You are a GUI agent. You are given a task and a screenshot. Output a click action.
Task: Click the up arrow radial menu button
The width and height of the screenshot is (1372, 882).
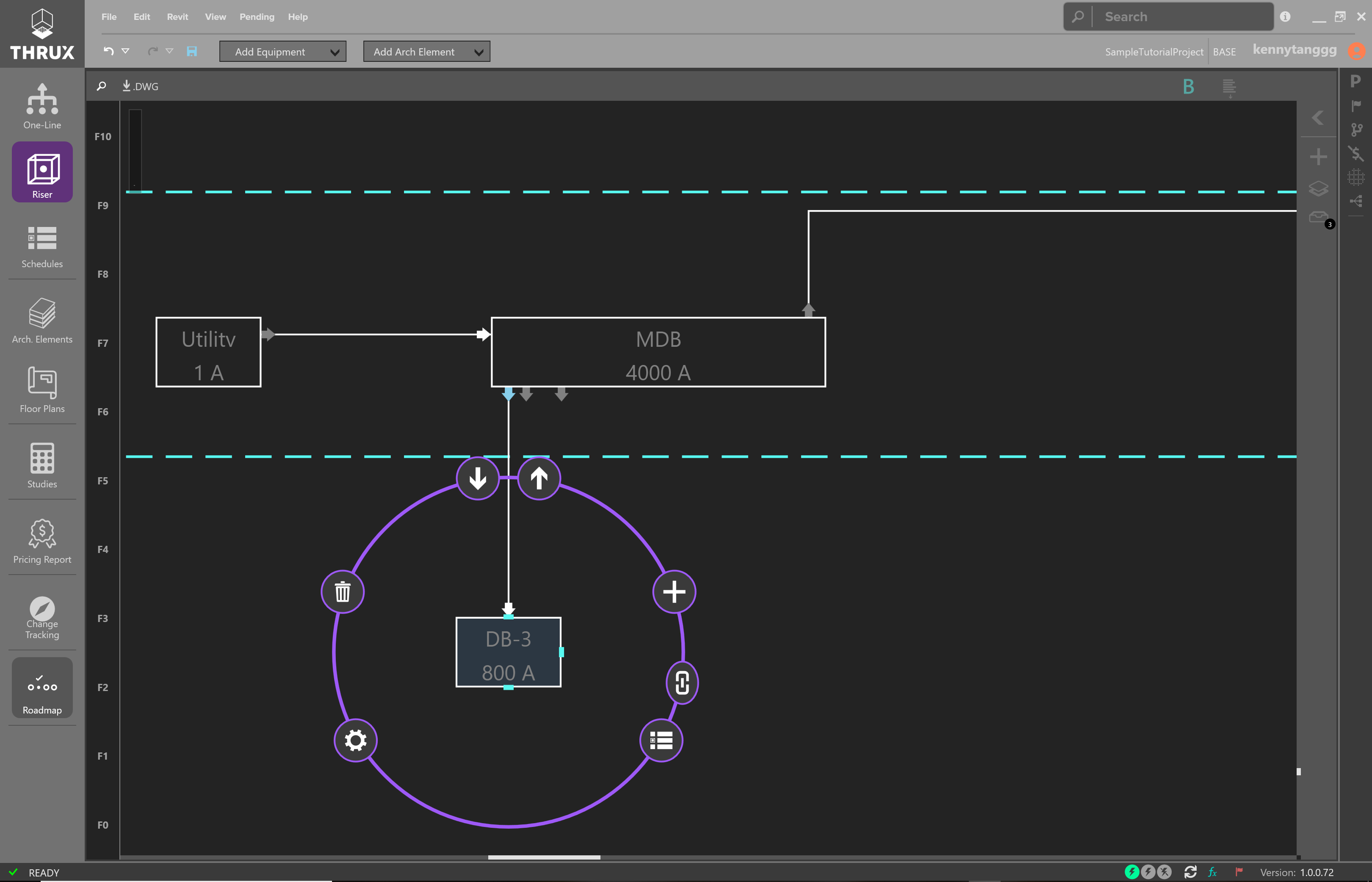tap(539, 478)
